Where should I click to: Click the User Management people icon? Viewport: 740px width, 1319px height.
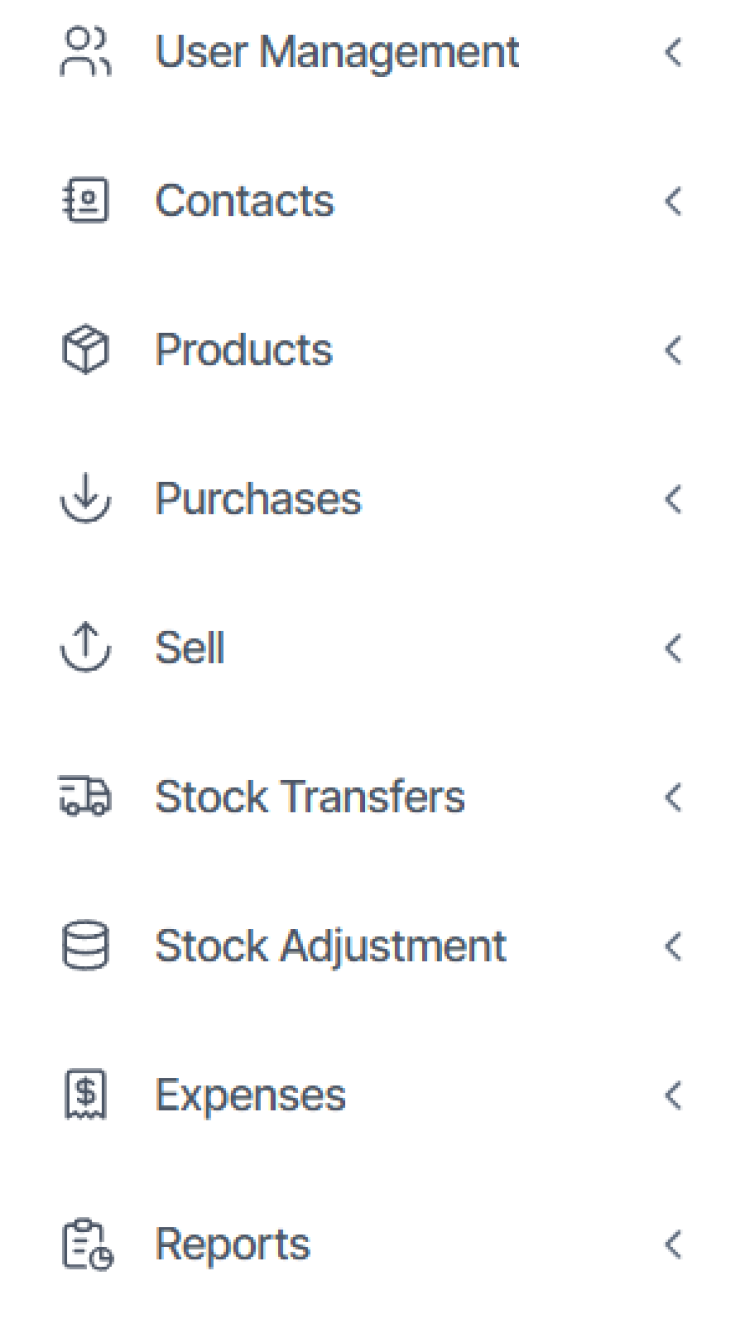86,52
